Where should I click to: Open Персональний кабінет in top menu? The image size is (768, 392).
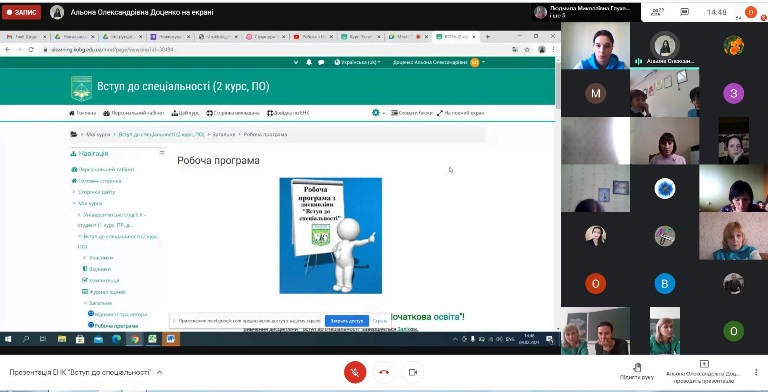point(134,113)
